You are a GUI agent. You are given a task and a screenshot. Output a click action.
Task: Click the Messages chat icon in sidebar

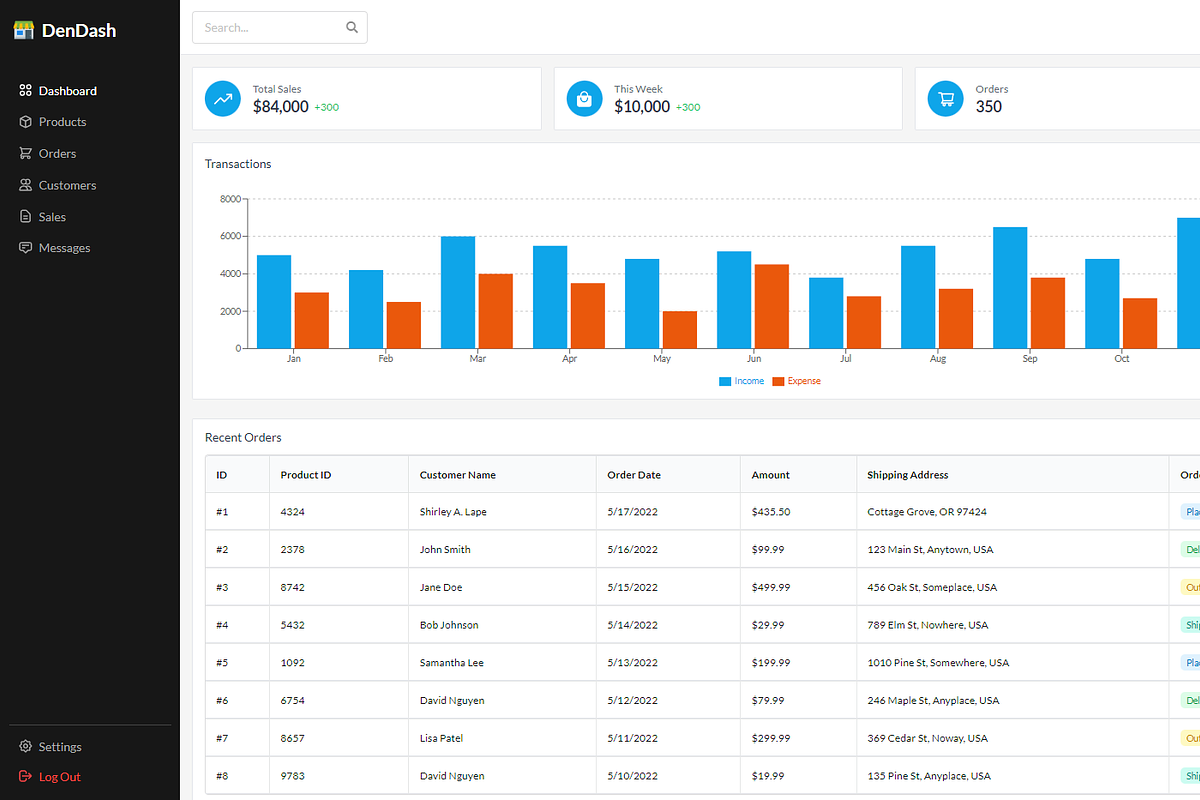point(26,248)
